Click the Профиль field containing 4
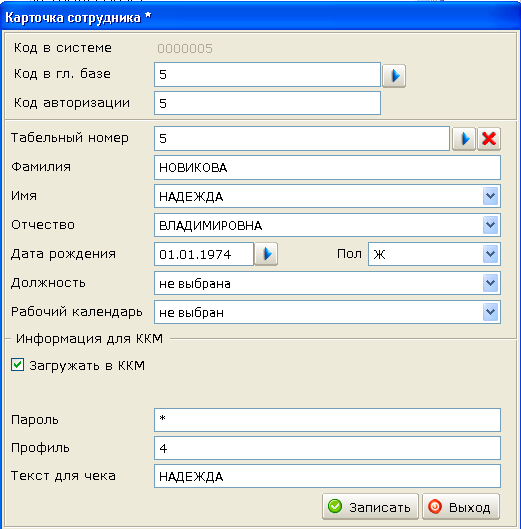Viewport: 521px width, 529px height. tap(327, 448)
